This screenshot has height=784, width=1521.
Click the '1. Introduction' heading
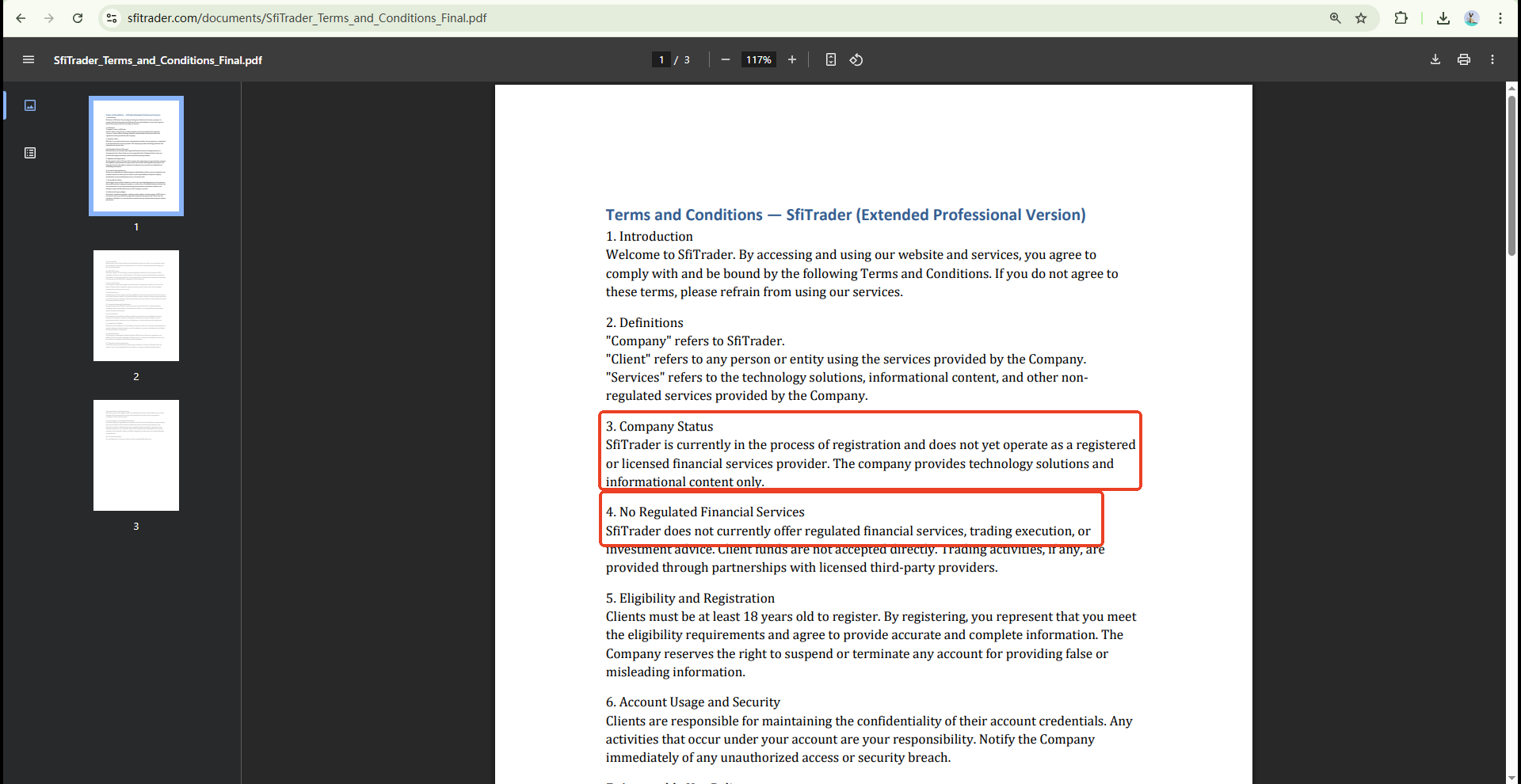(650, 236)
